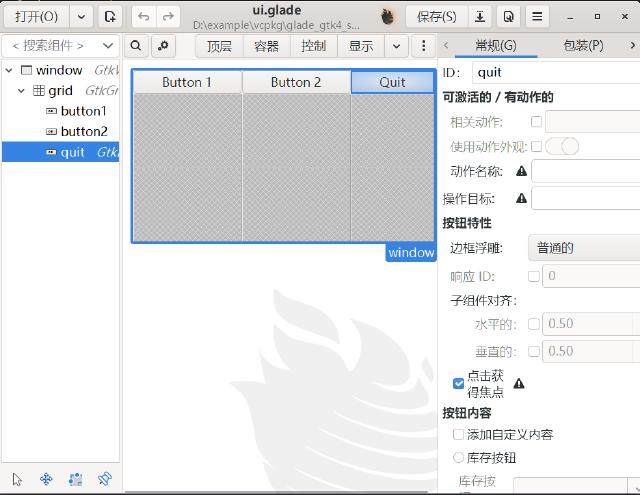Open the 容器 widget group
This screenshot has width=640, height=495.
[267, 46]
